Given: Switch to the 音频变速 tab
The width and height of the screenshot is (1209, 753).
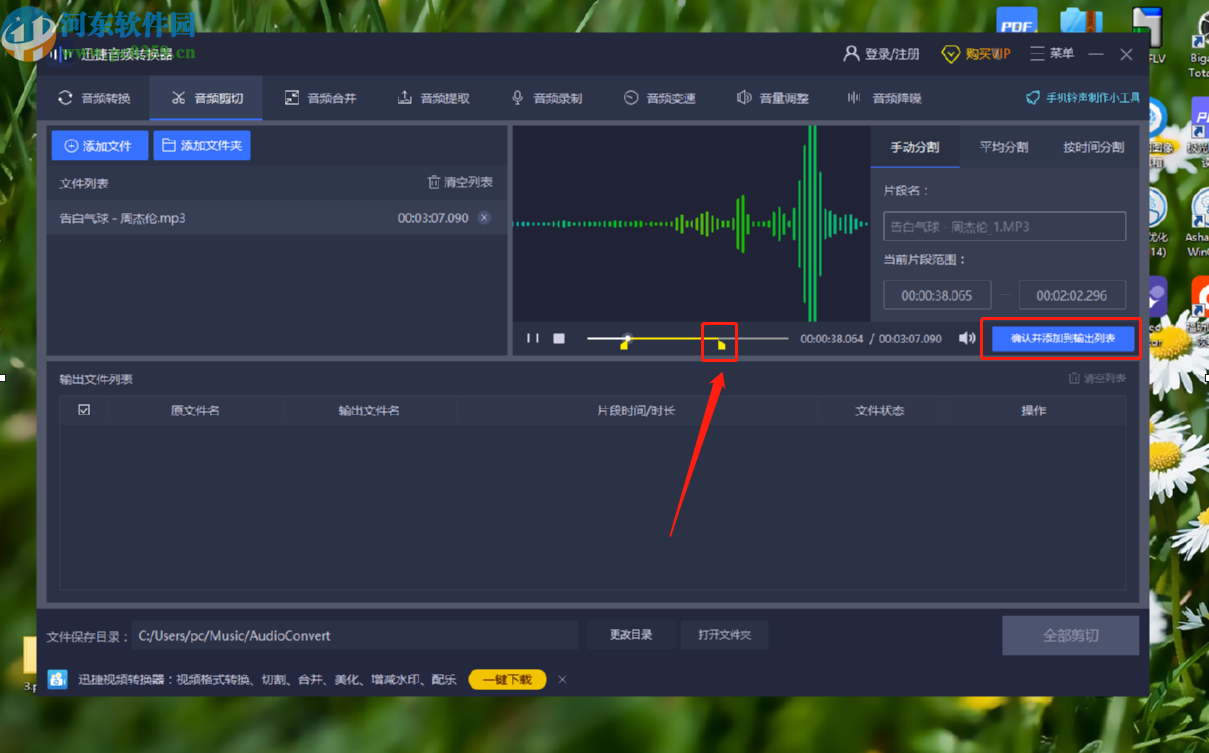Looking at the screenshot, I should [659, 98].
